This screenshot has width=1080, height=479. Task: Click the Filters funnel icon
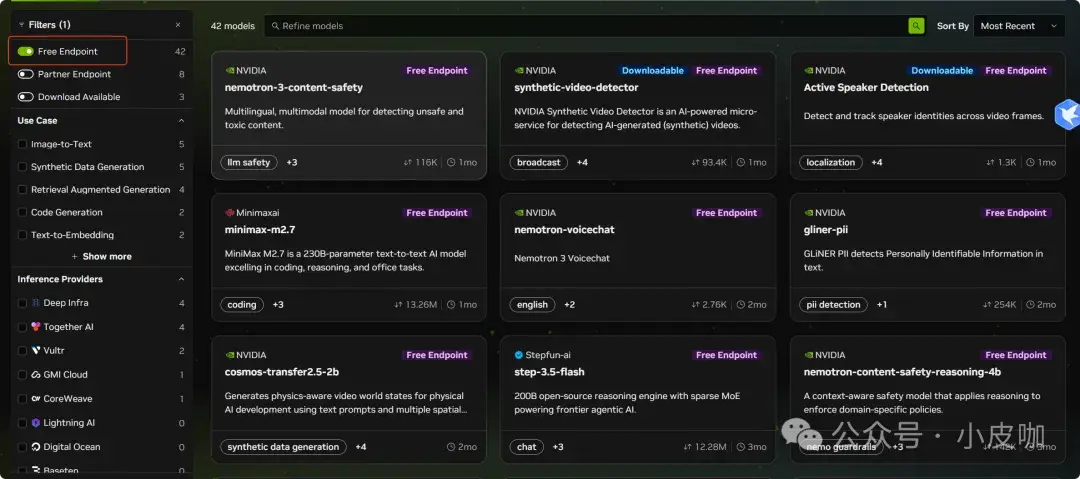pyautogui.click(x=21, y=25)
